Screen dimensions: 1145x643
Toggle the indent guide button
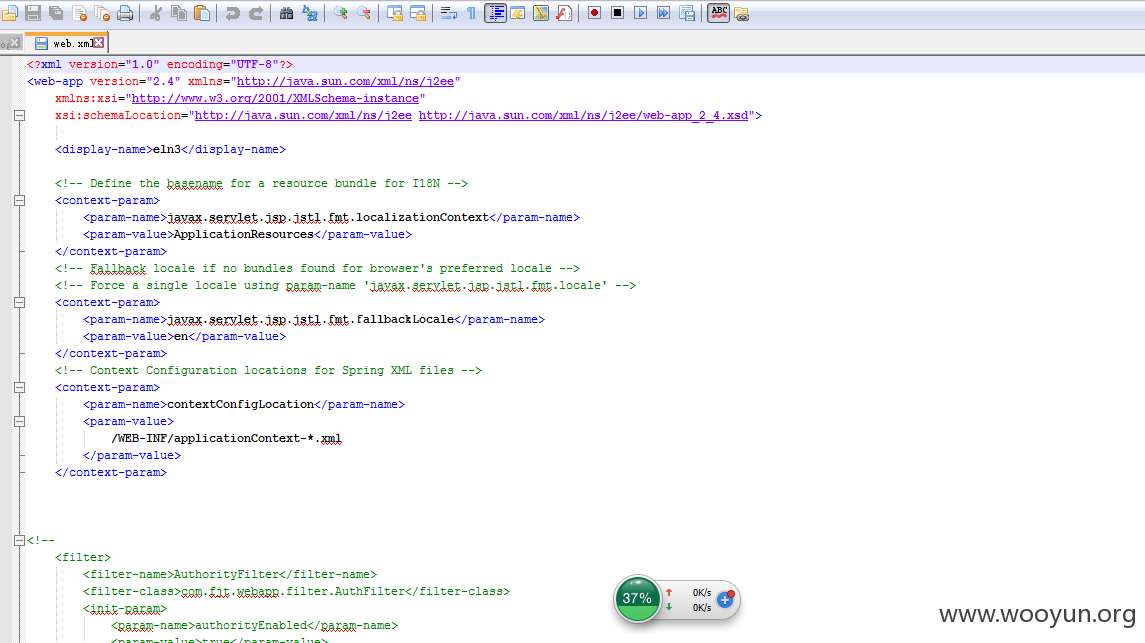[495, 13]
